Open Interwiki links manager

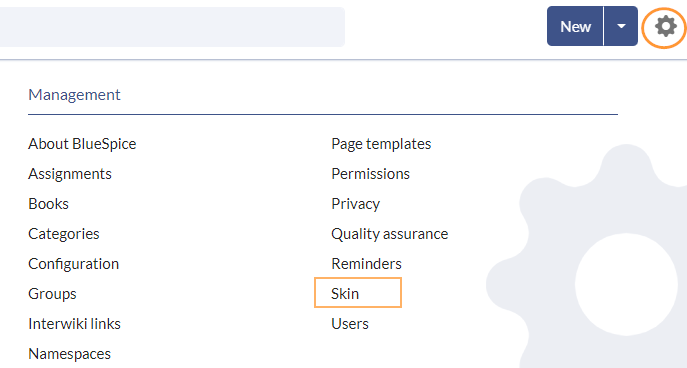[x=74, y=324]
